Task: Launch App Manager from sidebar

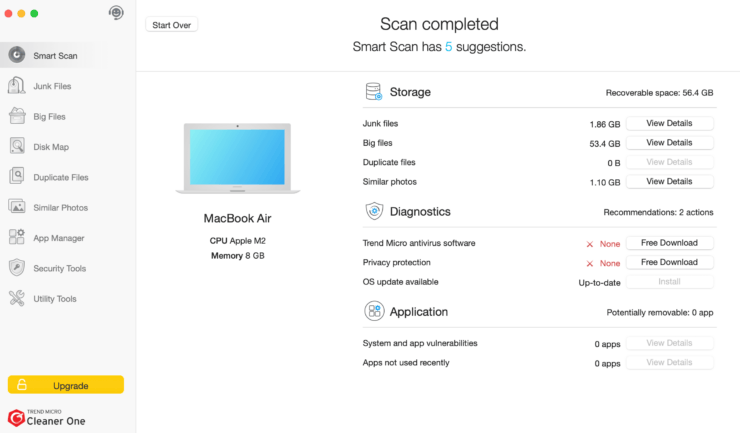Action: click(x=16, y=238)
